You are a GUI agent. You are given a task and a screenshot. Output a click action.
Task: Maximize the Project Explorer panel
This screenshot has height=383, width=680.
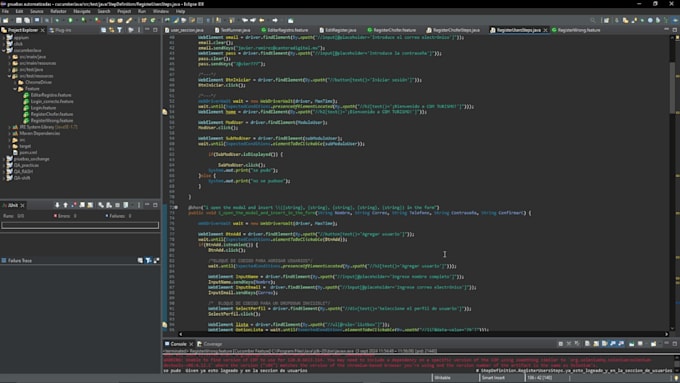(155, 30)
